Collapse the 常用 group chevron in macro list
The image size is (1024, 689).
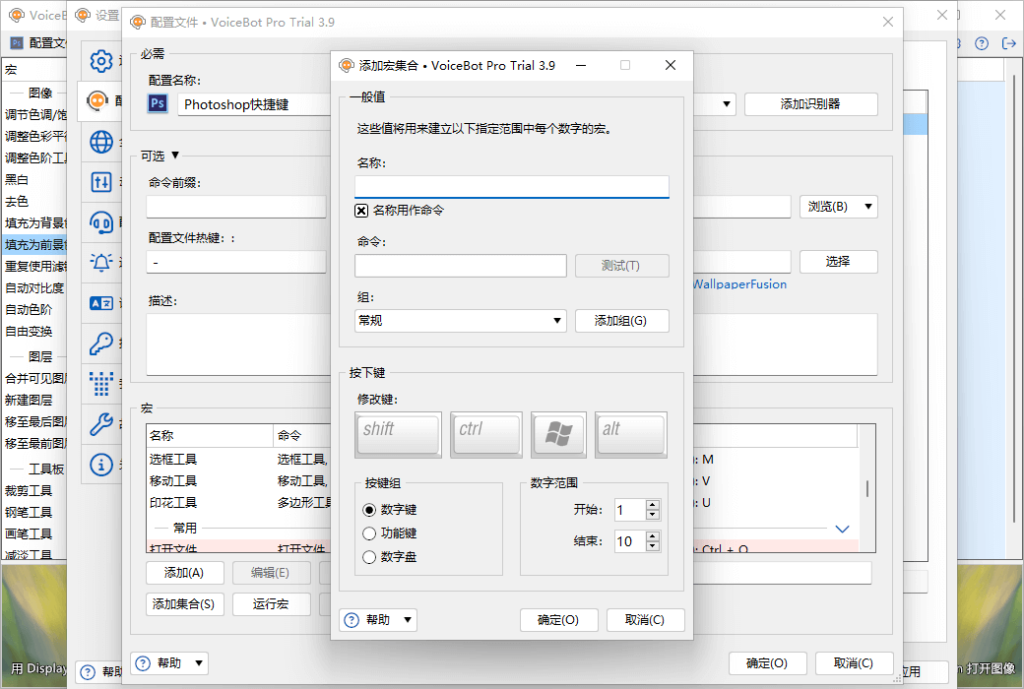(842, 528)
